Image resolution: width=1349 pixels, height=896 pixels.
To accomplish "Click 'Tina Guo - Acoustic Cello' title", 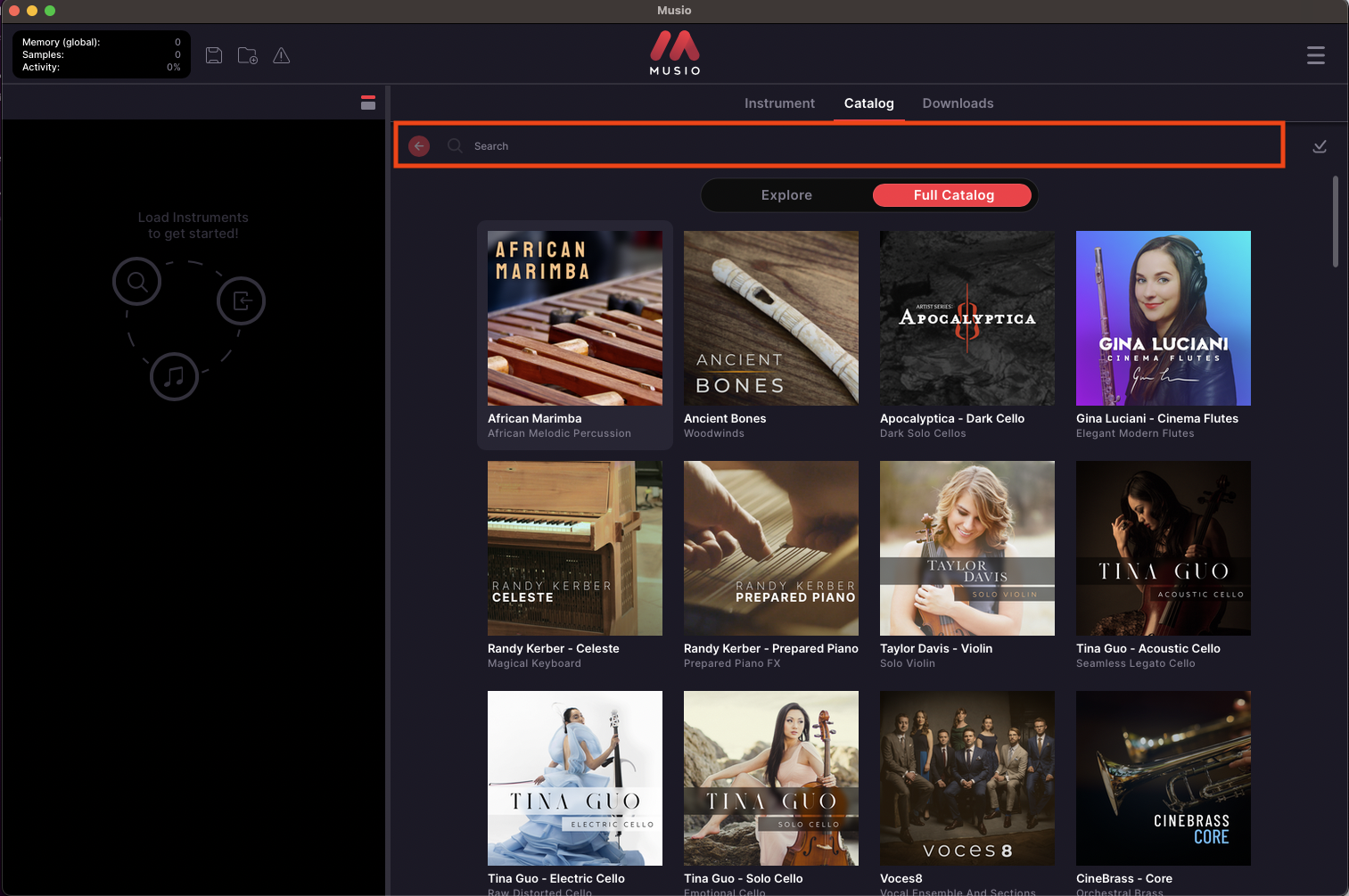I will point(1148,648).
